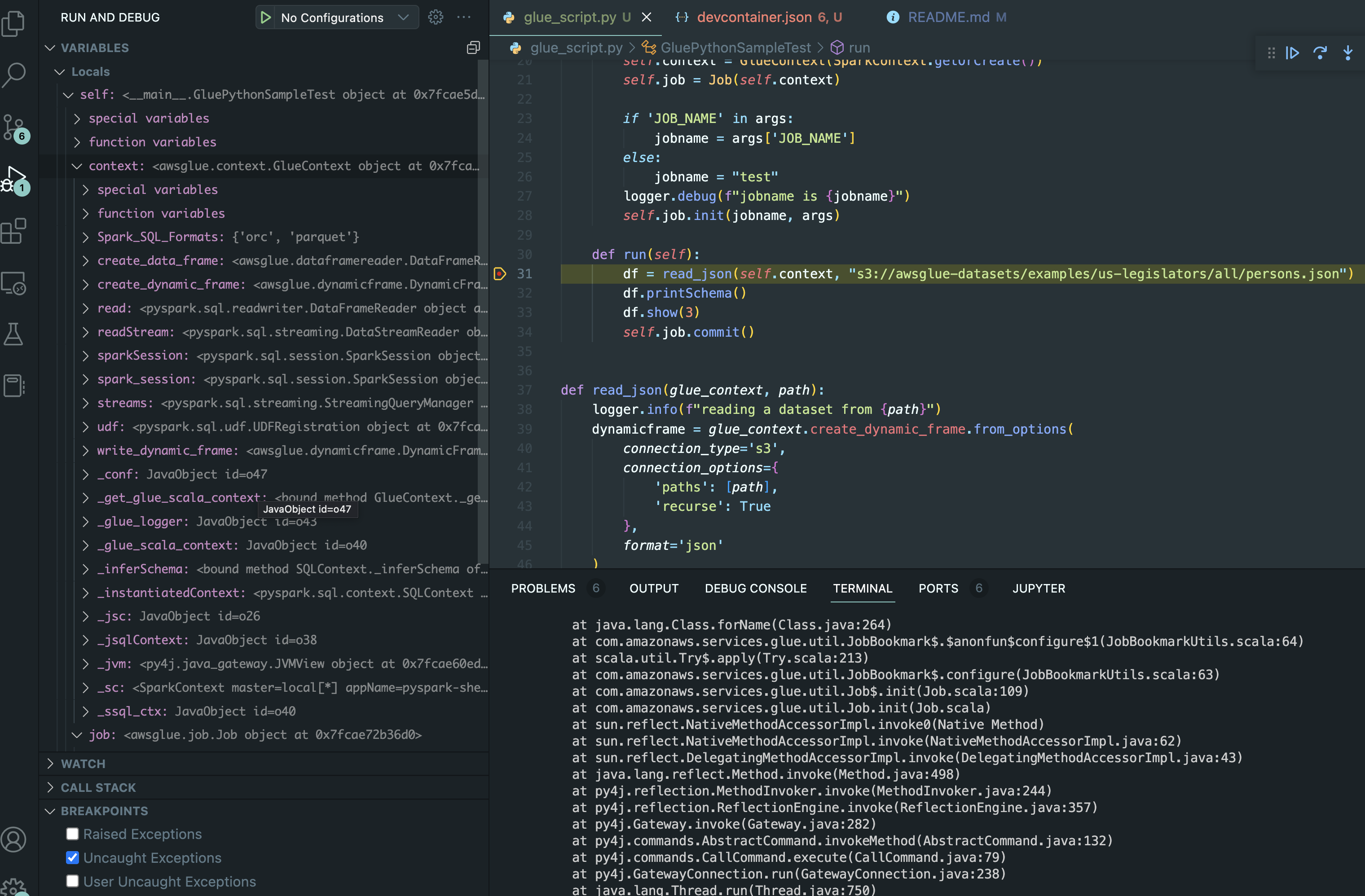
Task: Click the debug Continue icon
Action: [x=1292, y=53]
